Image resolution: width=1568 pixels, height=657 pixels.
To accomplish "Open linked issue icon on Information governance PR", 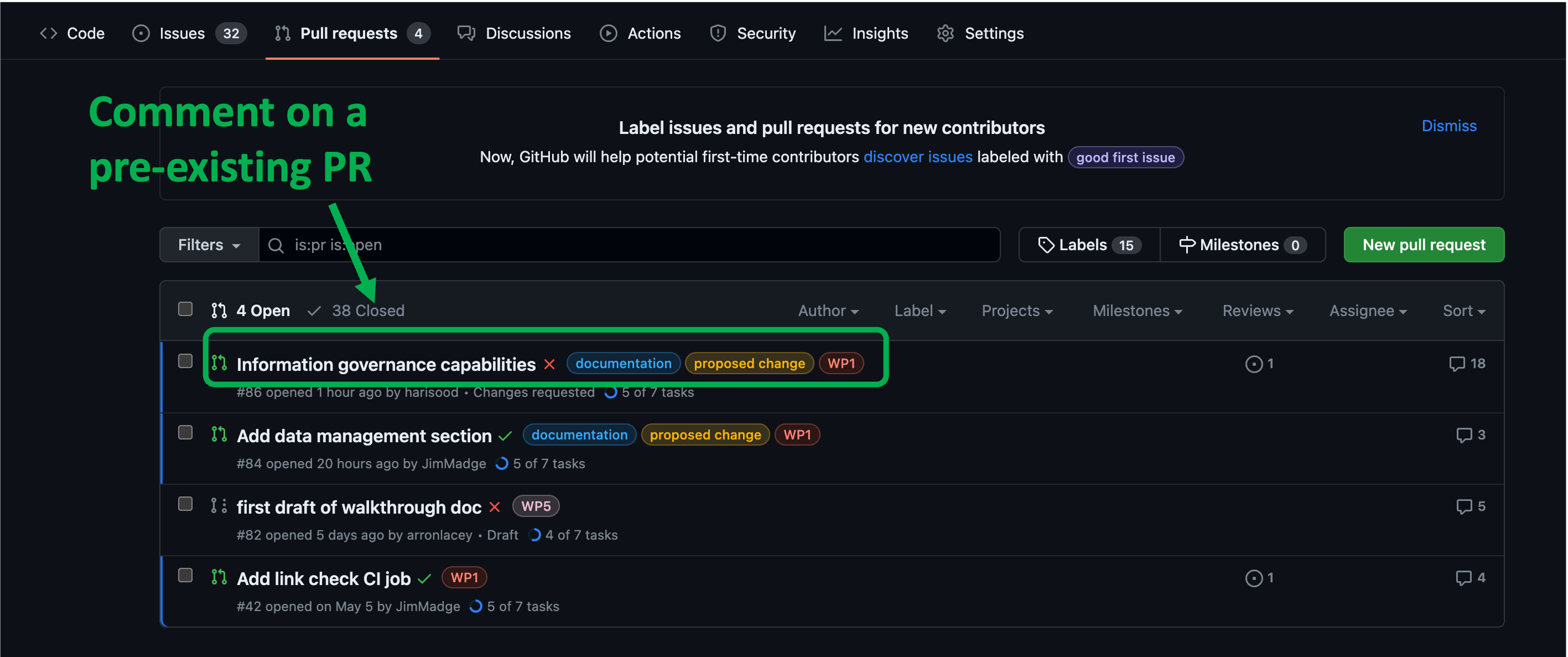I will [x=1259, y=364].
